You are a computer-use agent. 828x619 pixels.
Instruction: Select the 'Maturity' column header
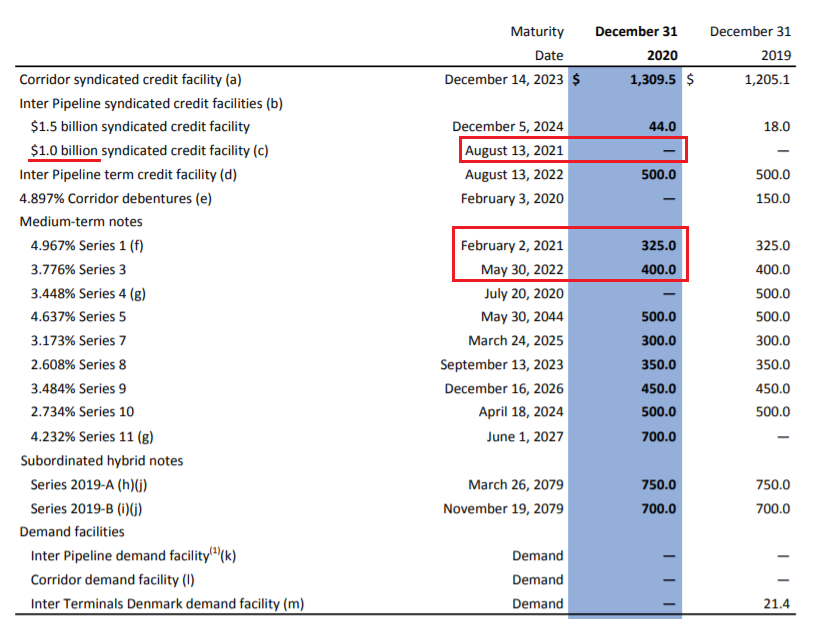click(537, 32)
